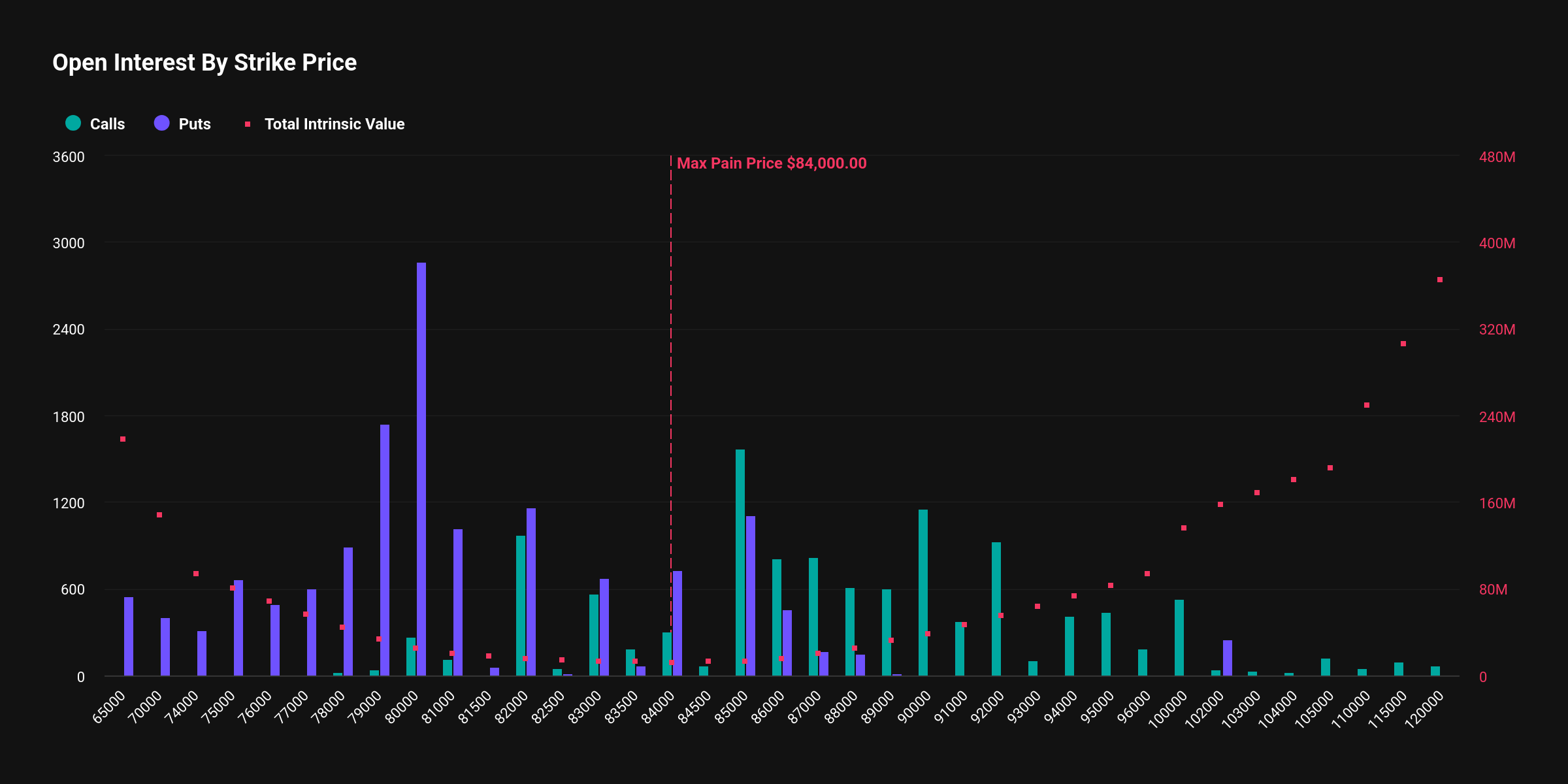1568x784 pixels.
Task: Toggle the Puts legend item
Action: click(x=194, y=124)
